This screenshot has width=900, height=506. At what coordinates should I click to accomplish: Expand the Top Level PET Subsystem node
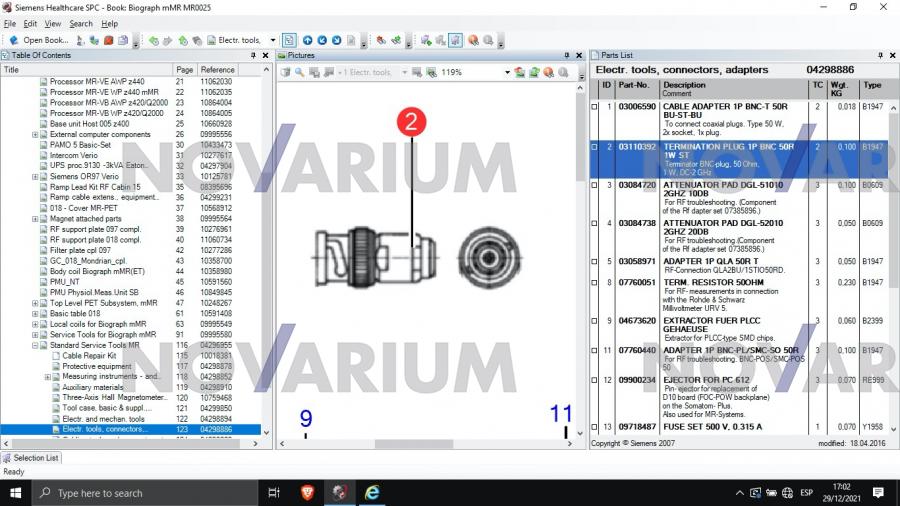click(35, 302)
